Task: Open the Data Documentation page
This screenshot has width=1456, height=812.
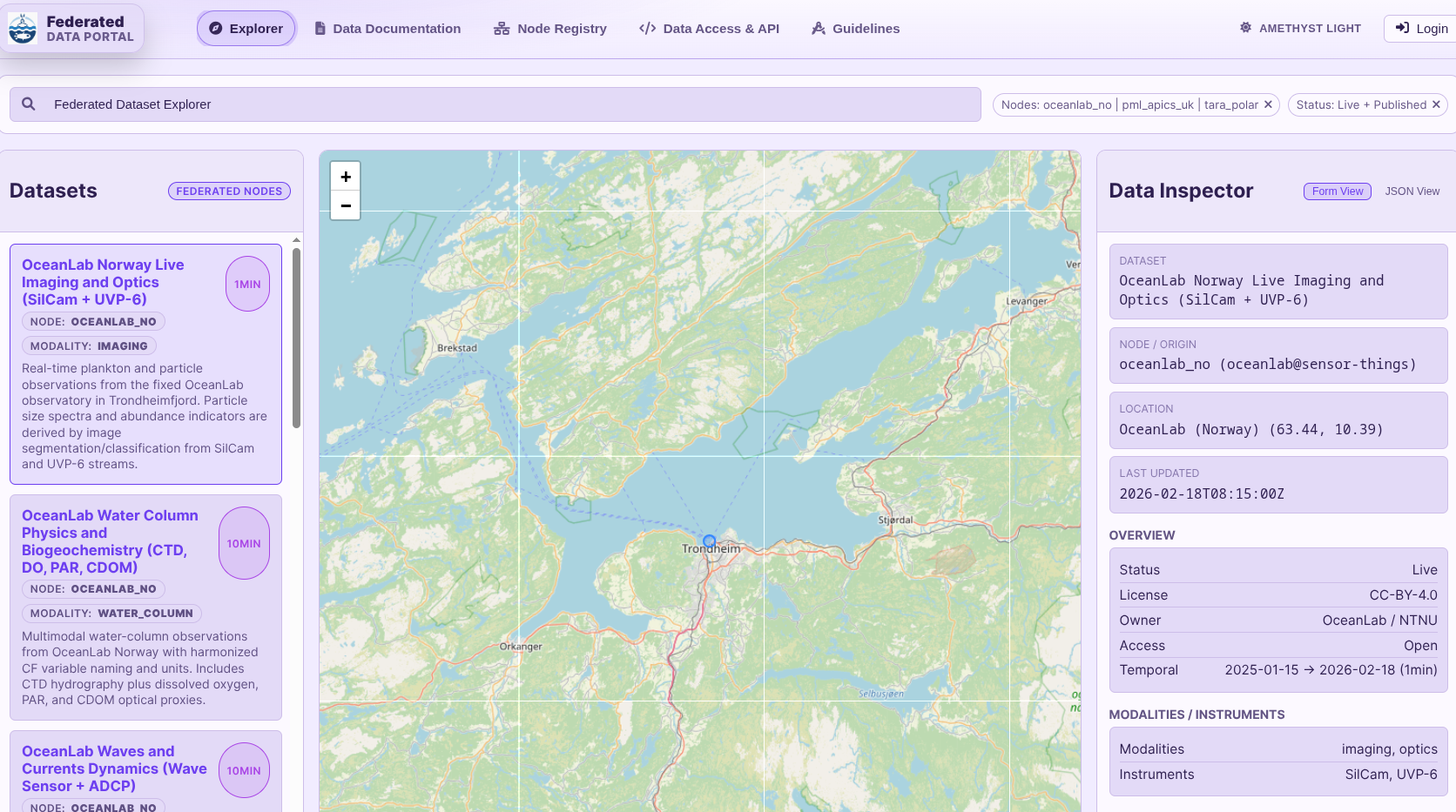Action: pos(388,29)
